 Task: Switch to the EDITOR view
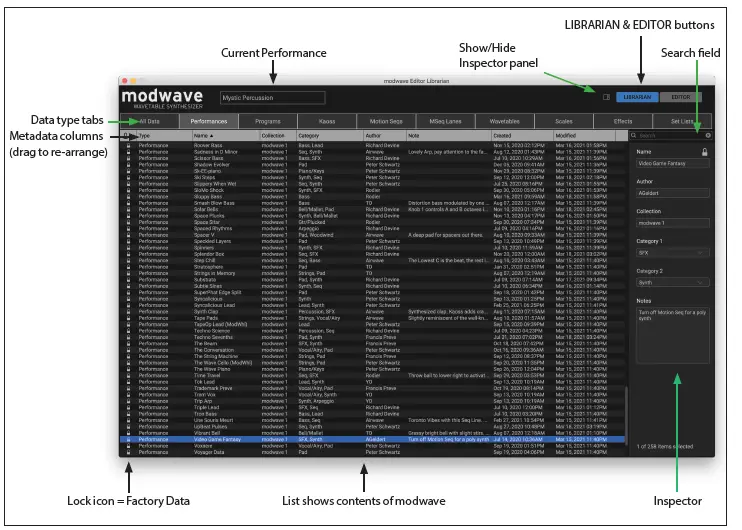[680, 97]
